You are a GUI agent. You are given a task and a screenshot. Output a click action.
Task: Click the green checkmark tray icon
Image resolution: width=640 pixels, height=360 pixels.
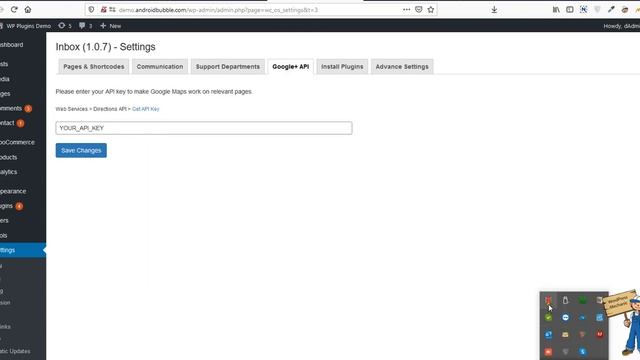click(548, 317)
